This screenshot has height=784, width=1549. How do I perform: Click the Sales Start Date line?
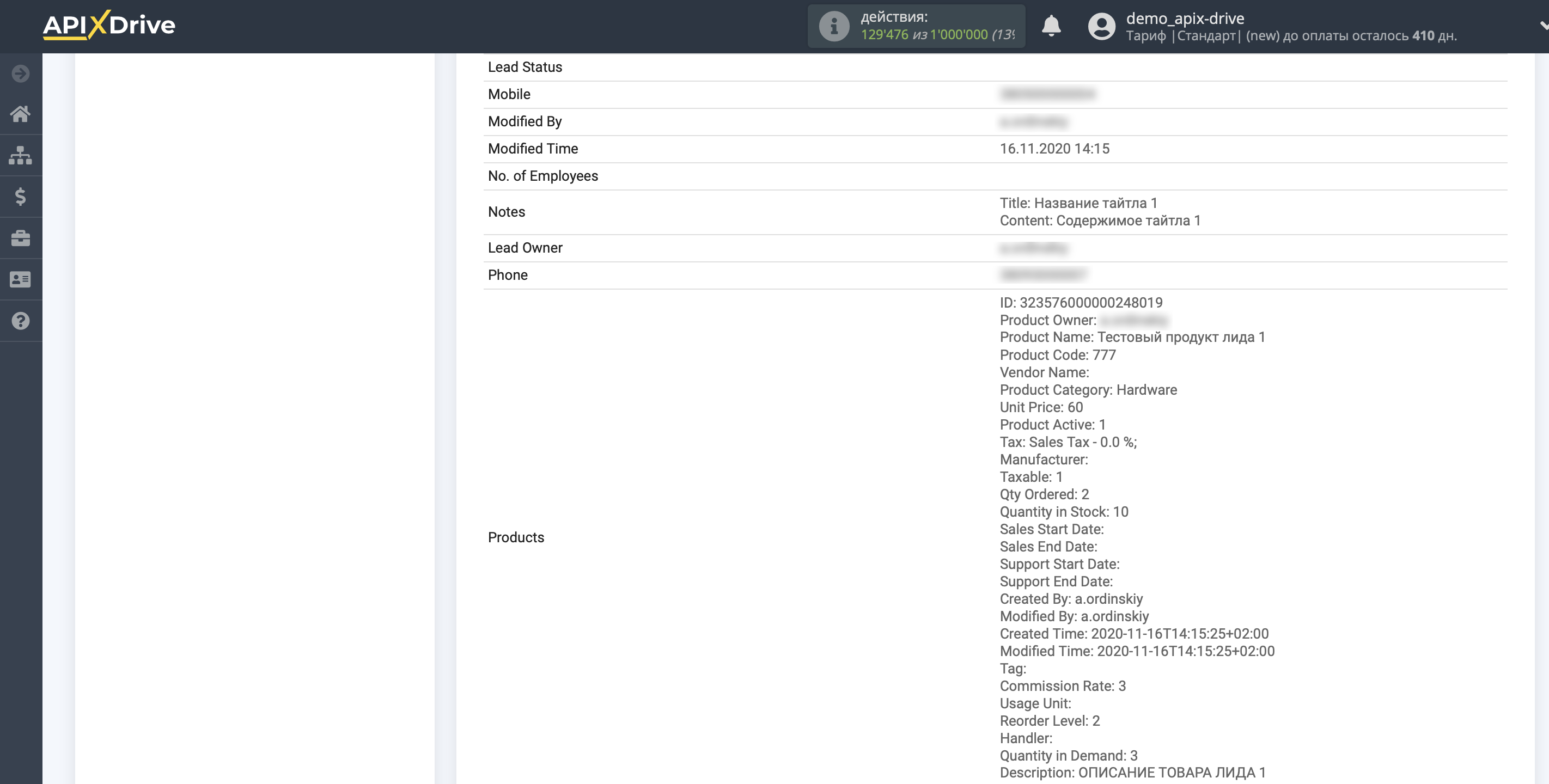[1051, 529]
